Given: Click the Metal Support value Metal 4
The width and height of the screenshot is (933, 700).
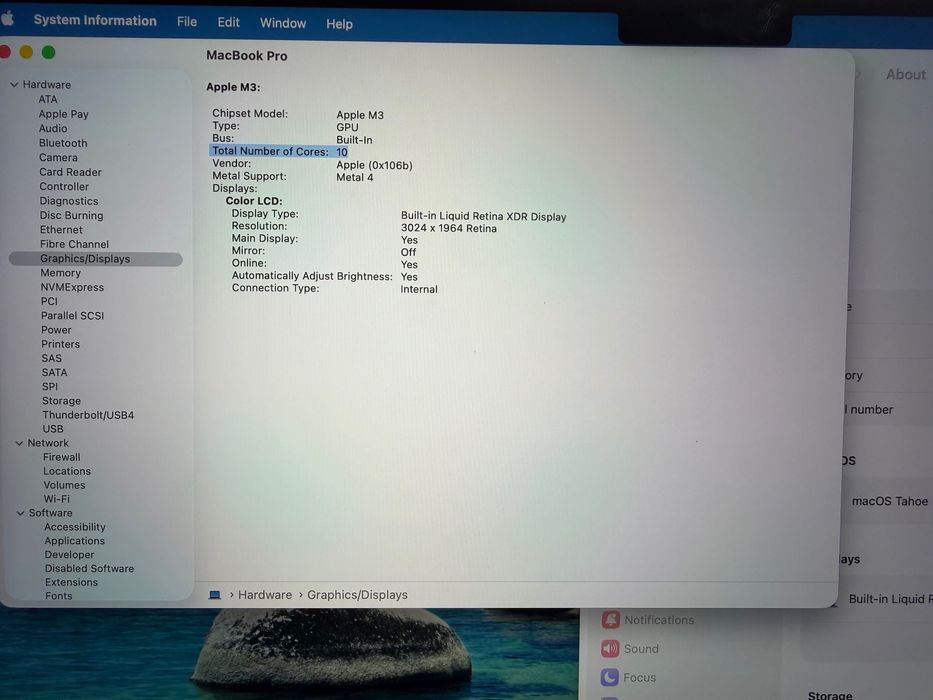Looking at the screenshot, I should (x=355, y=177).
